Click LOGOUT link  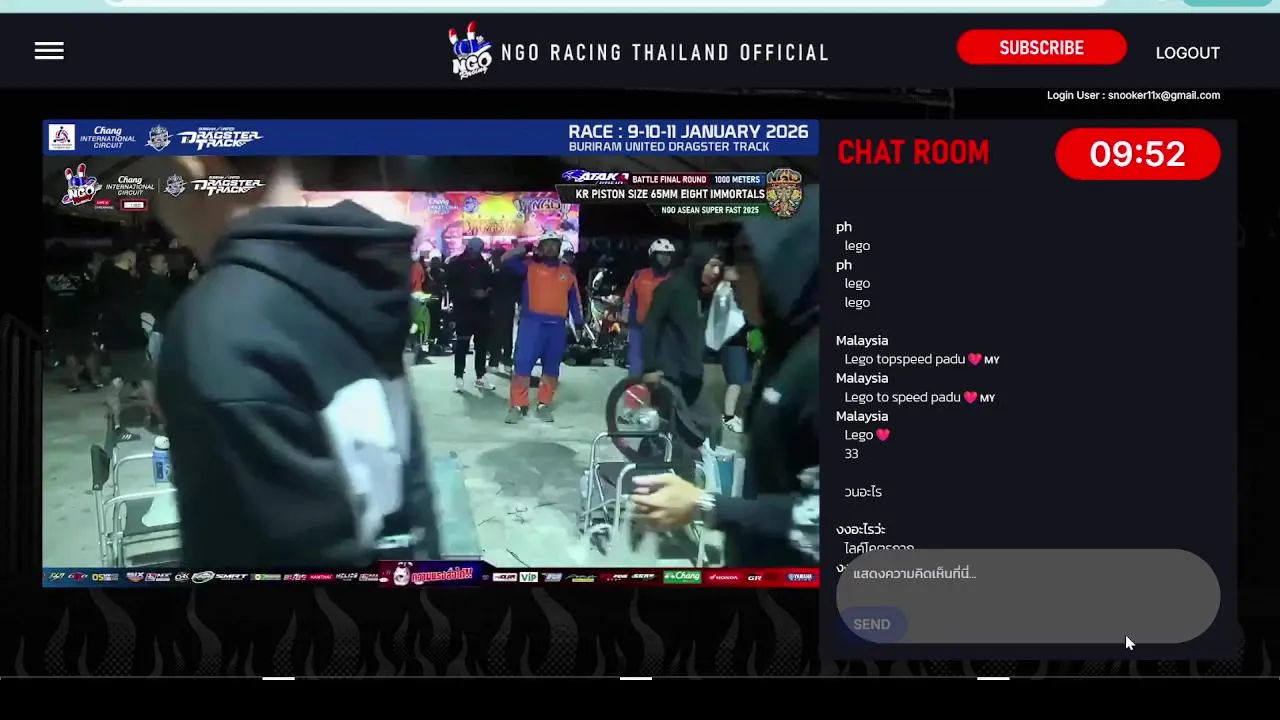point(1187,53)
